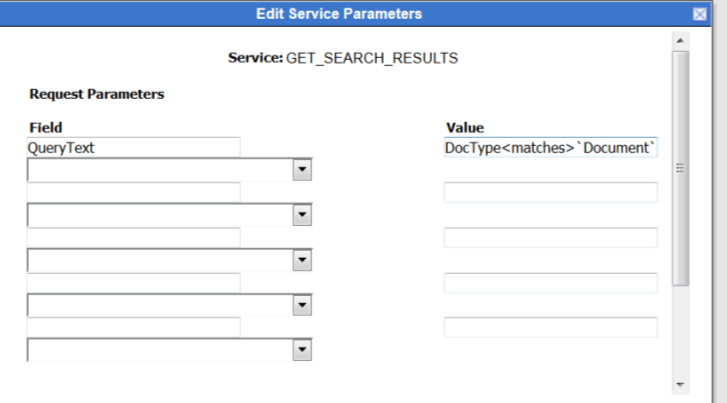Screen dimensions: 727x403
Task: Click the fourth Field text box
Action: pos(134,283)
